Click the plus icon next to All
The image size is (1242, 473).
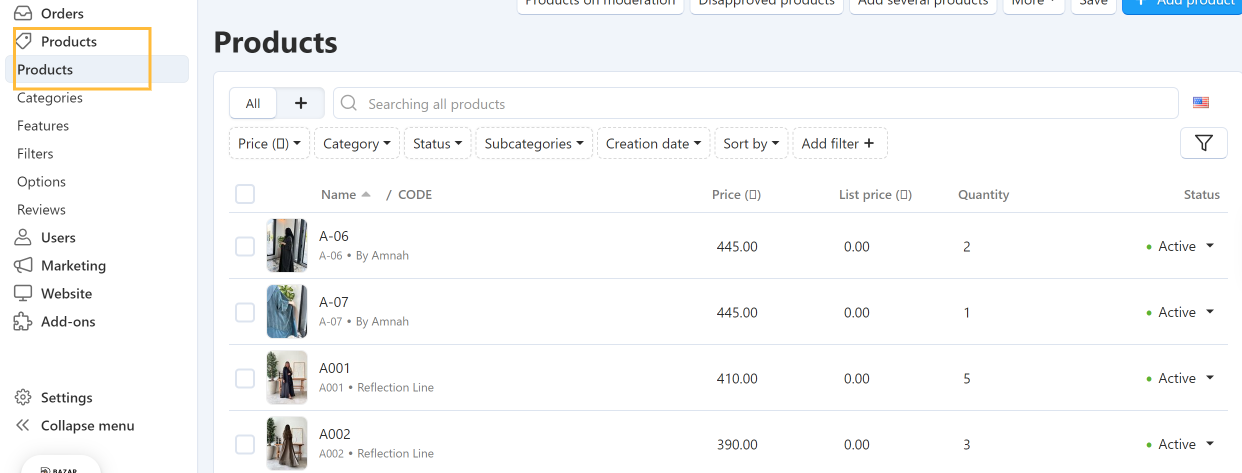pos(301,103)
